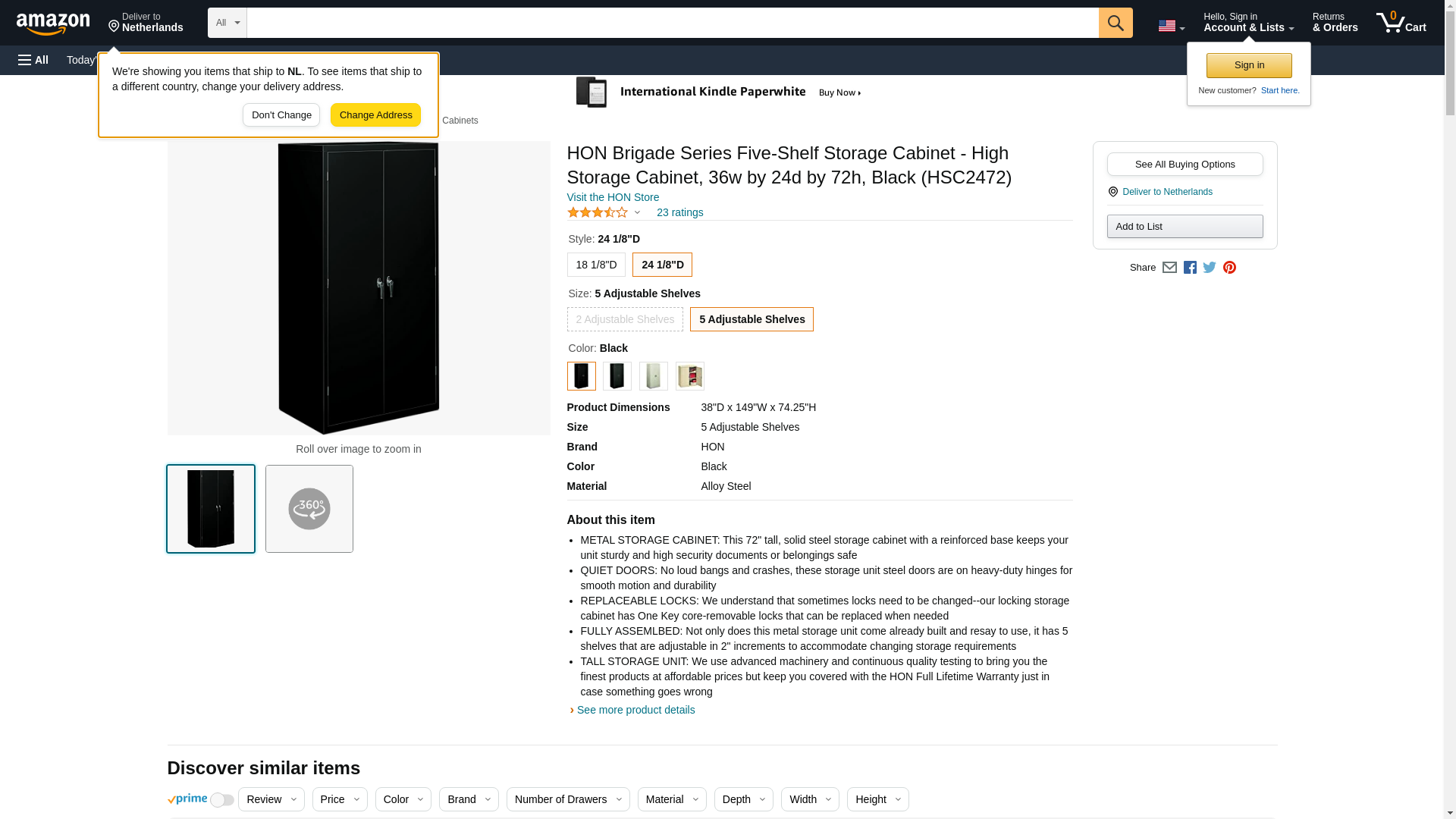
Task: Share product on Twitter
Action: 1210,268
